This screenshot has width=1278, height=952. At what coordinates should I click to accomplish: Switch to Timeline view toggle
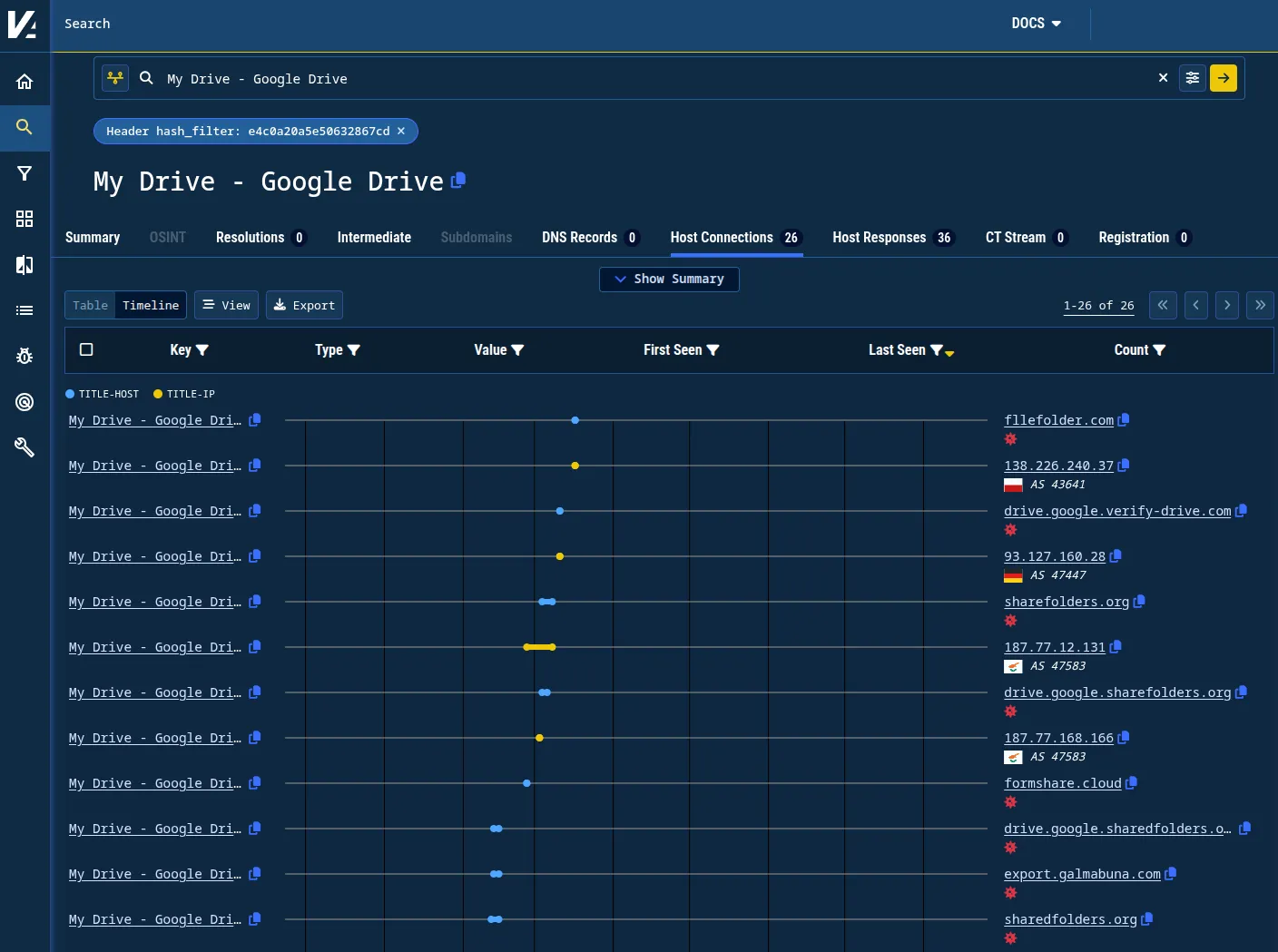(x=151, y=305)
